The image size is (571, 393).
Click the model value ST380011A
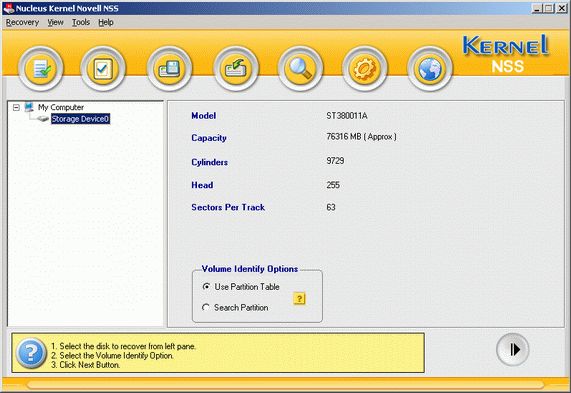[347, 116]
